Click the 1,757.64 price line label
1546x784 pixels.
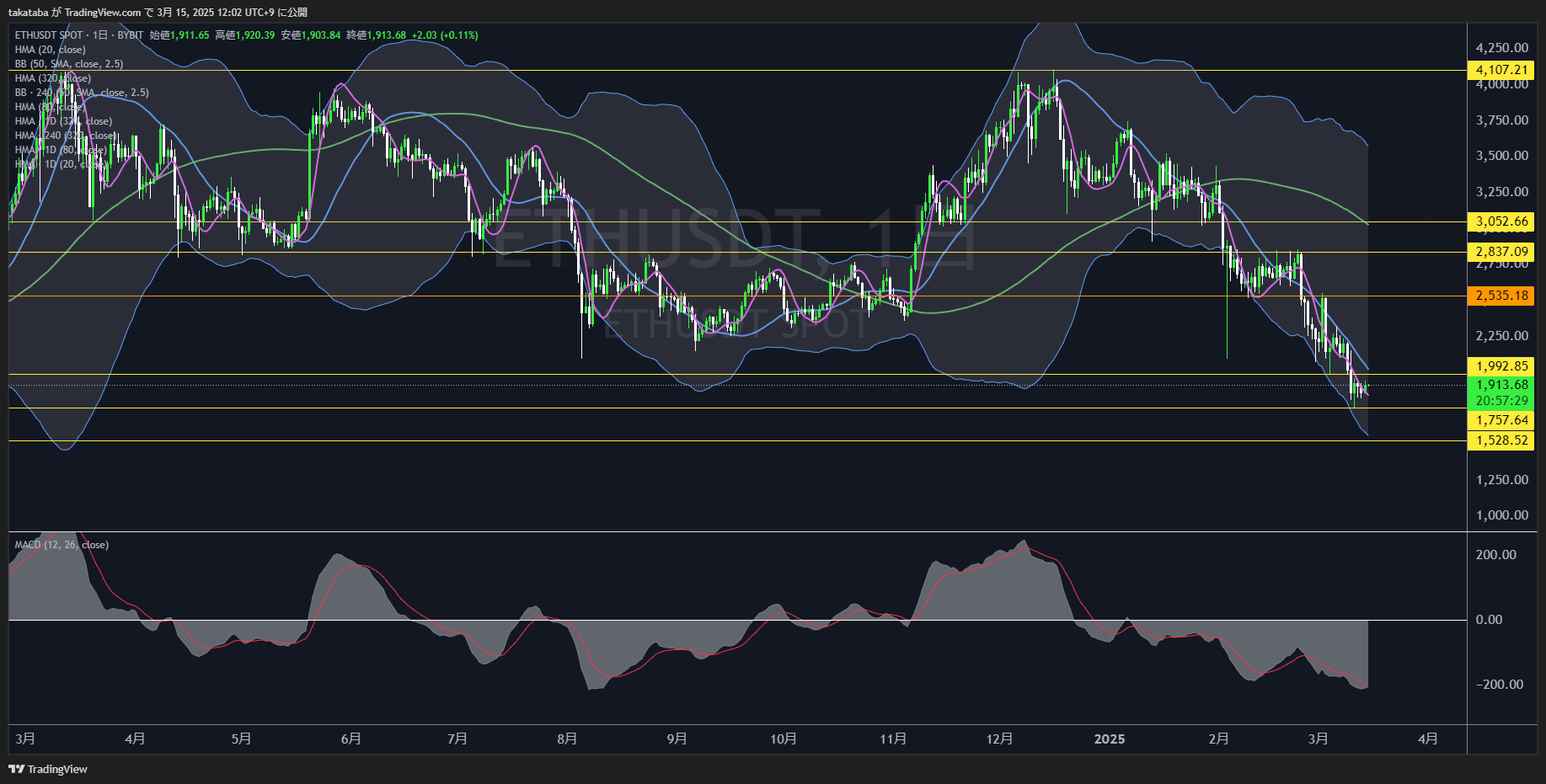(1501, 420)
